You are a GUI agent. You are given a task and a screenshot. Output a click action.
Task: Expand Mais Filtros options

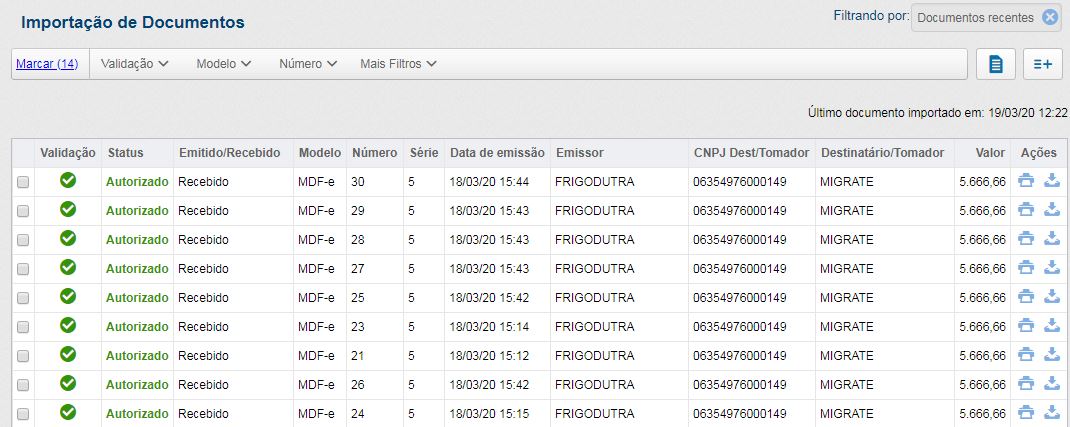398,64
